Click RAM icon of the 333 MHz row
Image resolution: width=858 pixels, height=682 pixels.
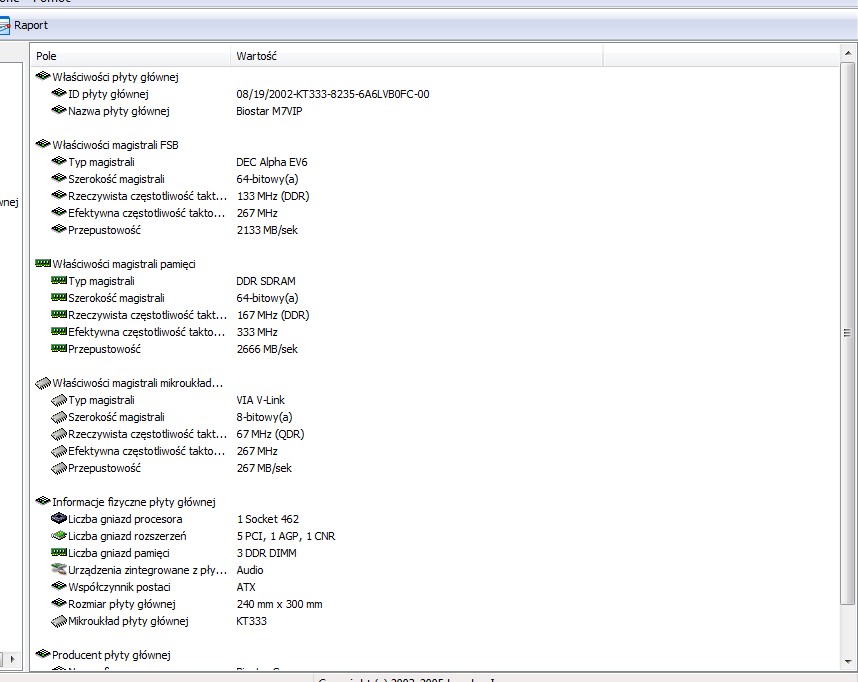coord(59,331)
